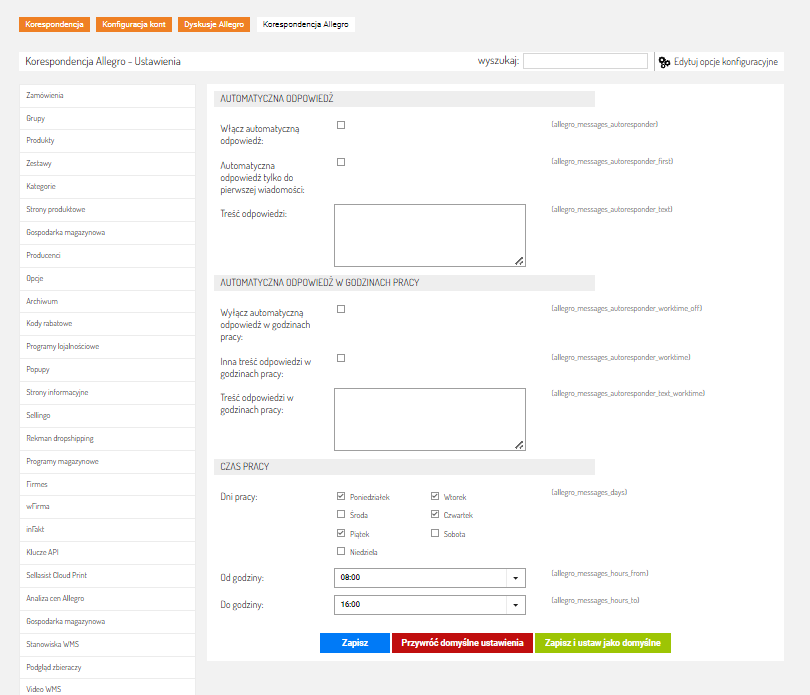Open Opcje in the sidebar
Viewport: 810px width, 695px height.
[x=107, y=278]
